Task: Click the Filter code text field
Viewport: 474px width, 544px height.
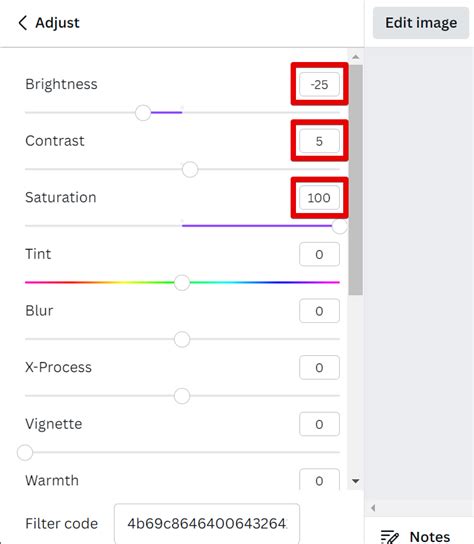Action: [x=207, y=523]
